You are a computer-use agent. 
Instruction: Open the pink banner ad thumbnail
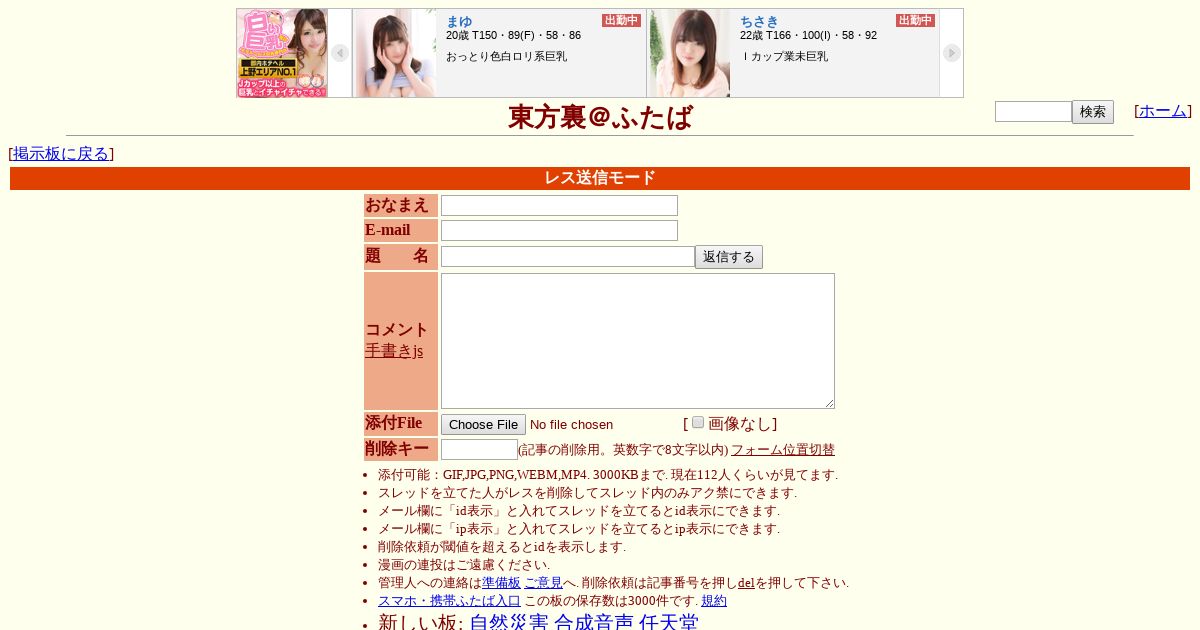[x=282, y=53]
